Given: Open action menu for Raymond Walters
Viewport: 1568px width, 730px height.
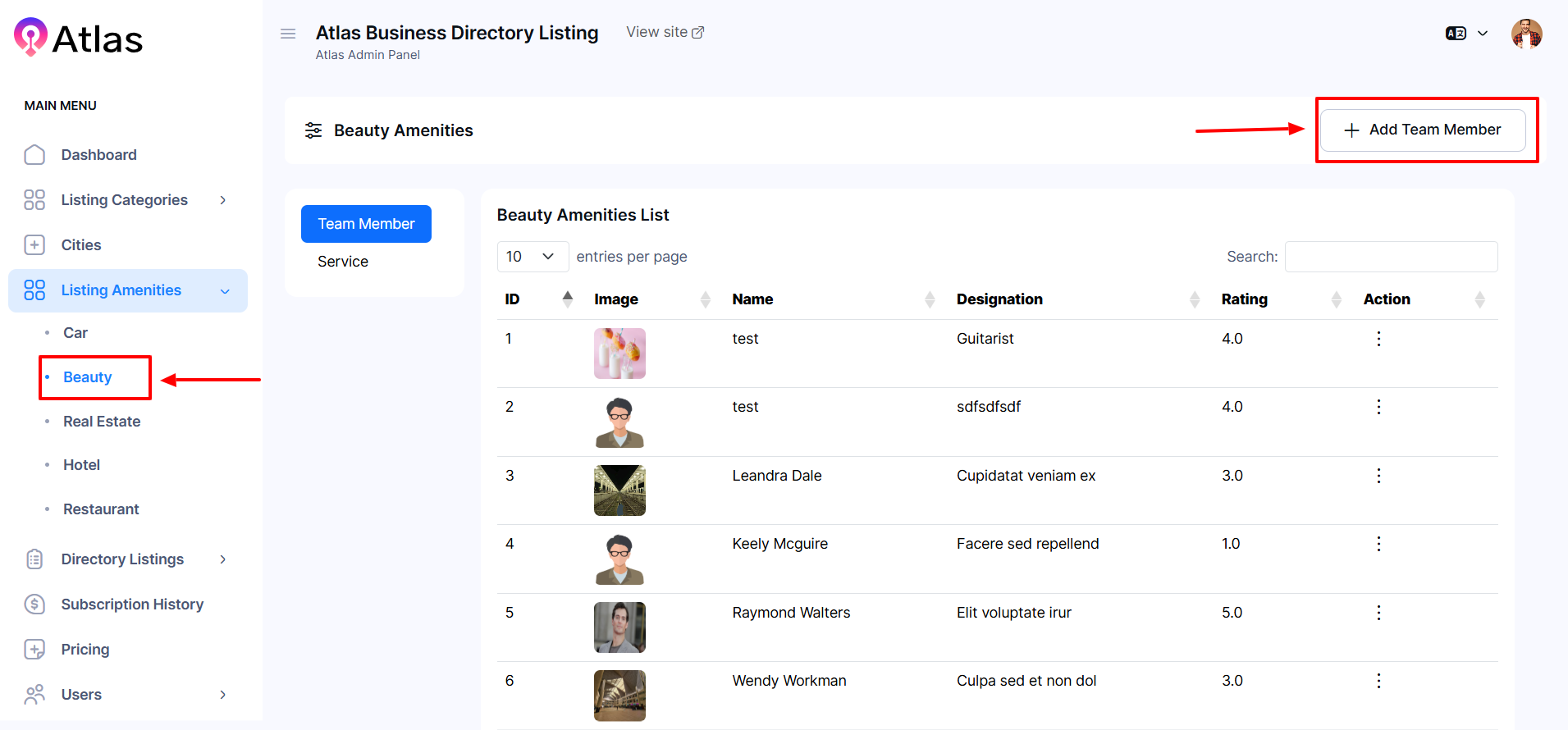Looking at the screenshot, I should pyautogui.click(x=1378, y=613).
